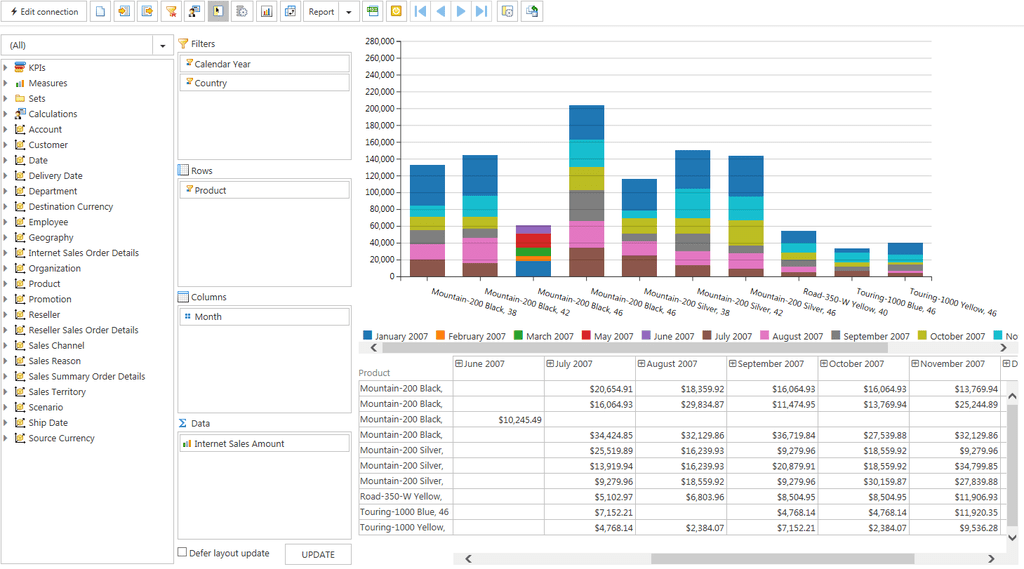Click the clear filter funnel icon in toolbar
This screenshot has width=1024, height=569.
(171, 12)
